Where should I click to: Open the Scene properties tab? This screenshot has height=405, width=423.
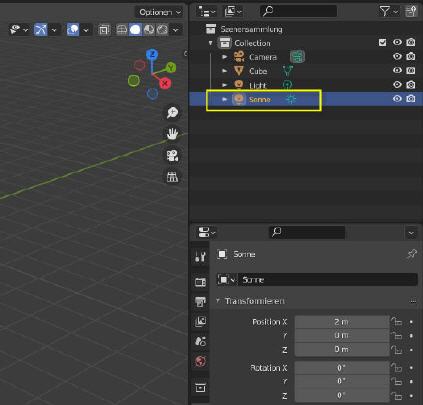[x=200, y=341]
